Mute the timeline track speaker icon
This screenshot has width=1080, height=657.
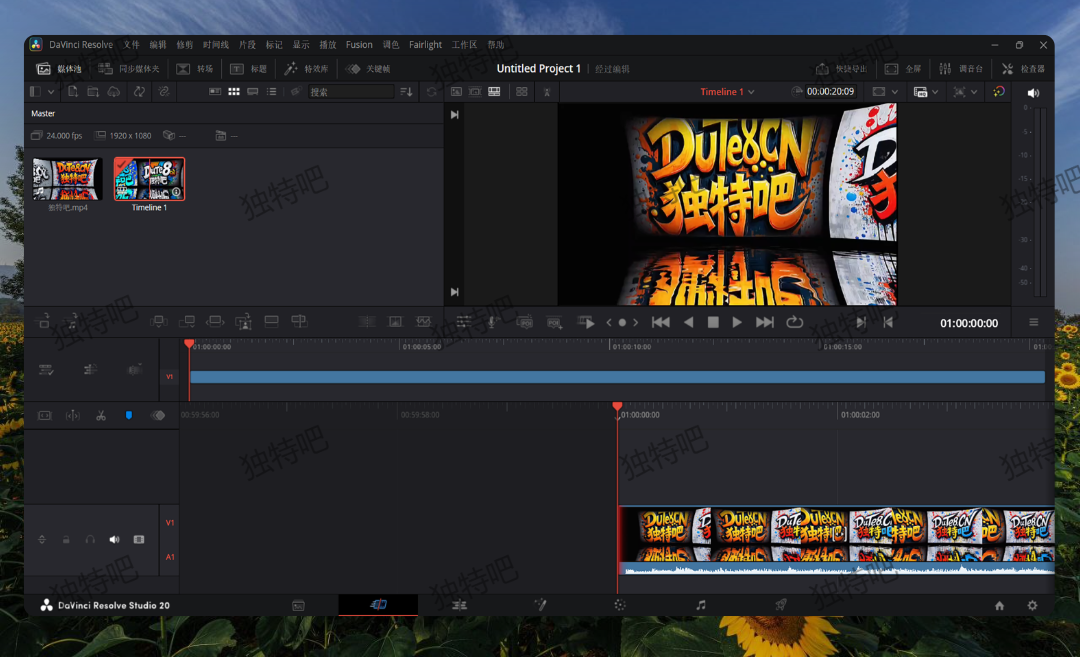(x=114, y=540)
